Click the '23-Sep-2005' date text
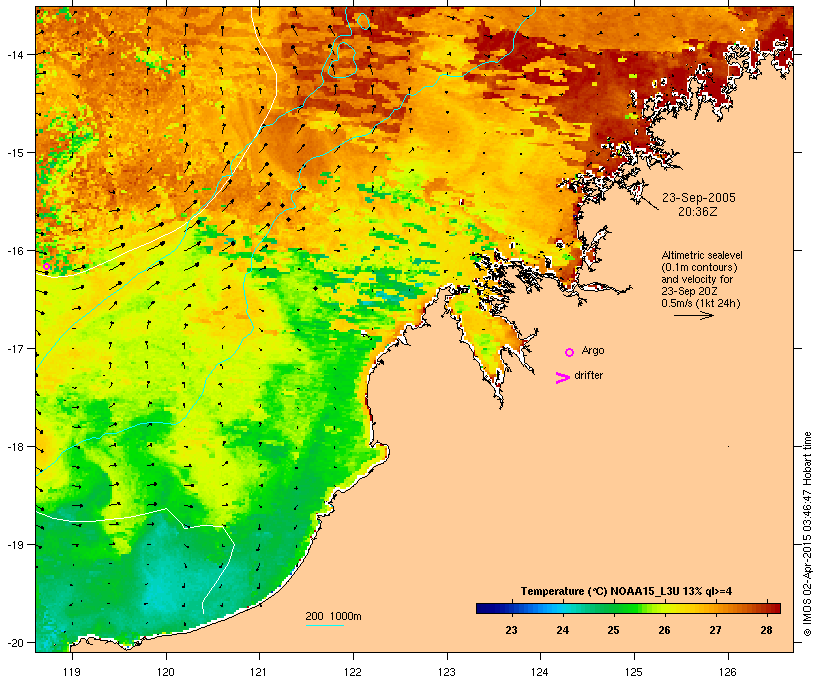The width and height of the screenshot is (820, 680). [699, 198]
